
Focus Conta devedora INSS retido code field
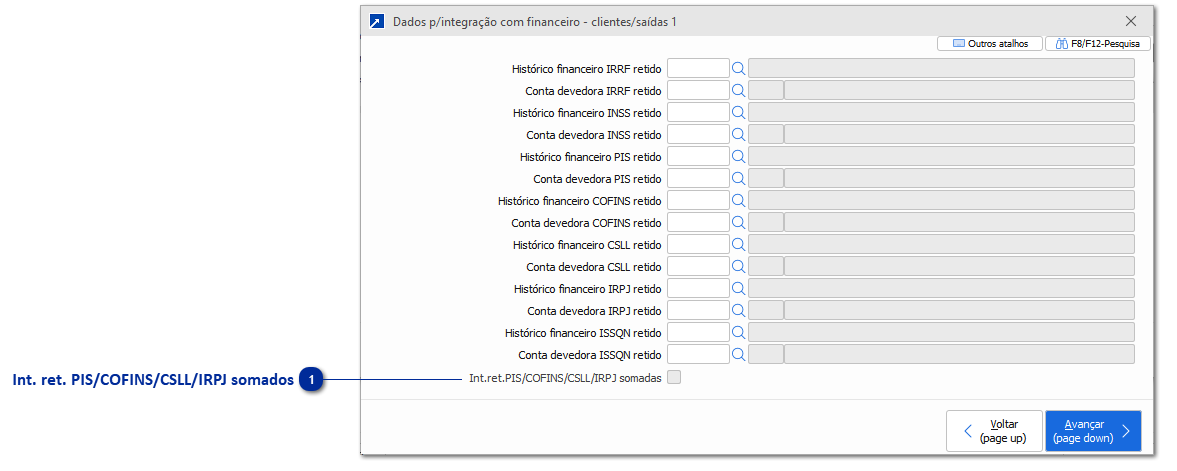click(x=698, y=134)
